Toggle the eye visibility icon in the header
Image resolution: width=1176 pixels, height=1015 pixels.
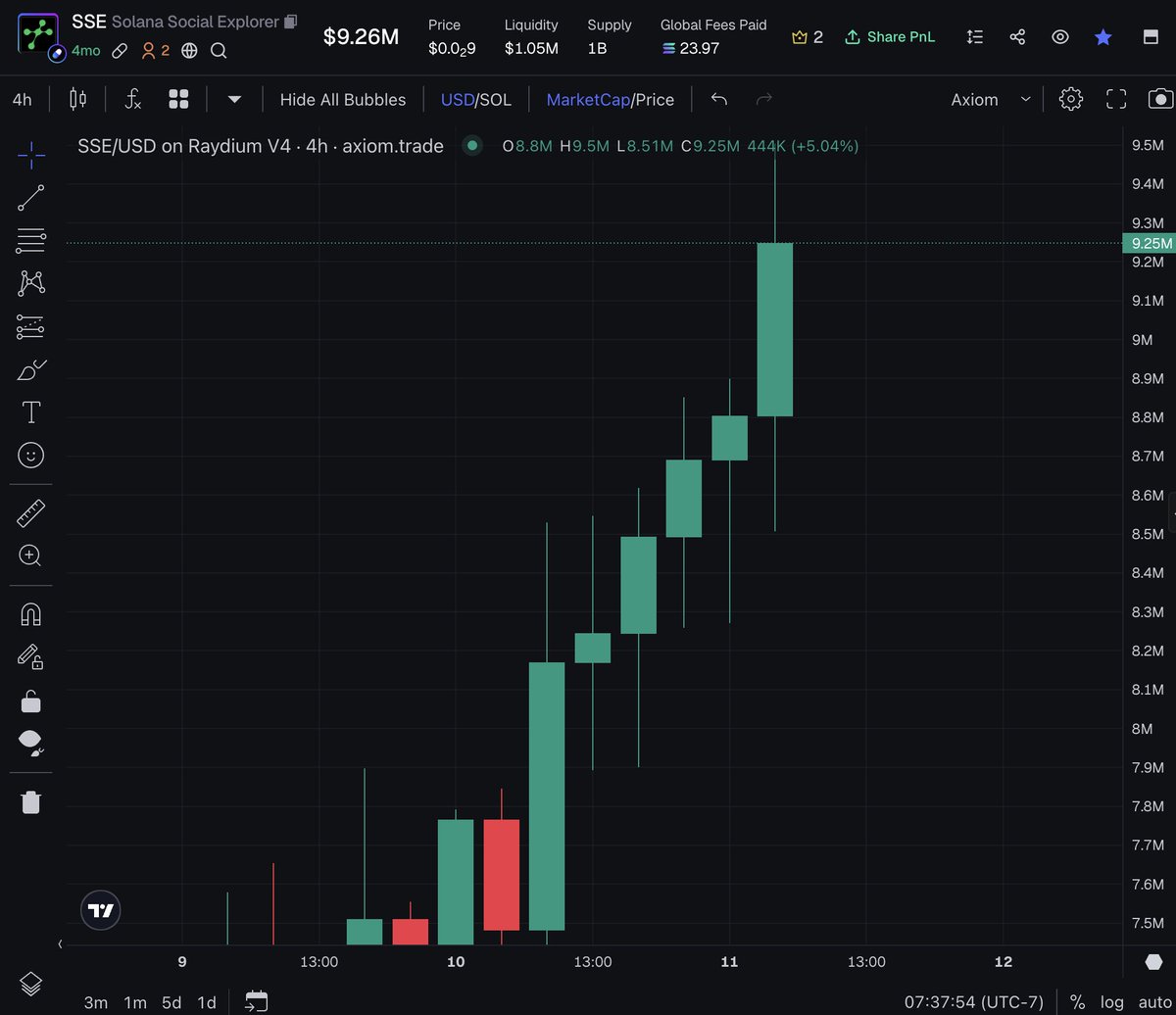(1060, 37)
